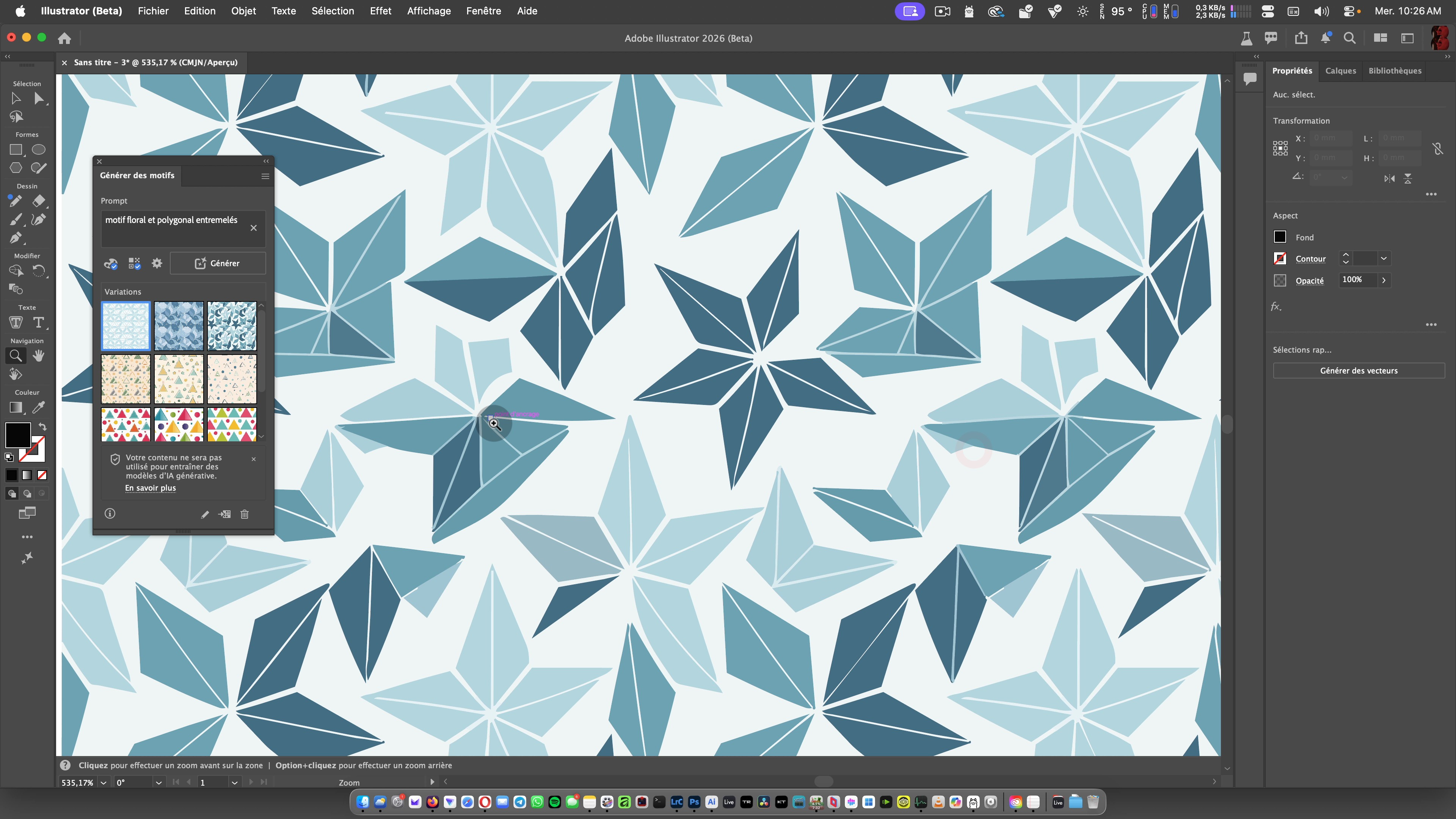Pick the Eraser tool
This screenshot has height=819, width=1456.
click(38, 201)
